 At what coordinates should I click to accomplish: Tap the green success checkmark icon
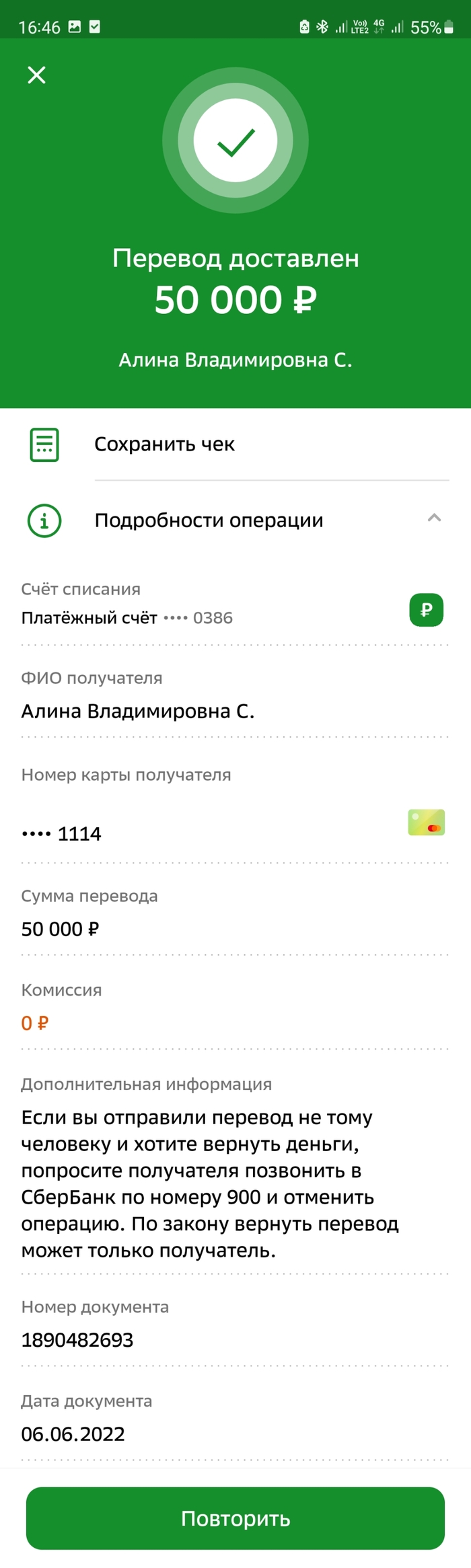(235, 141)
